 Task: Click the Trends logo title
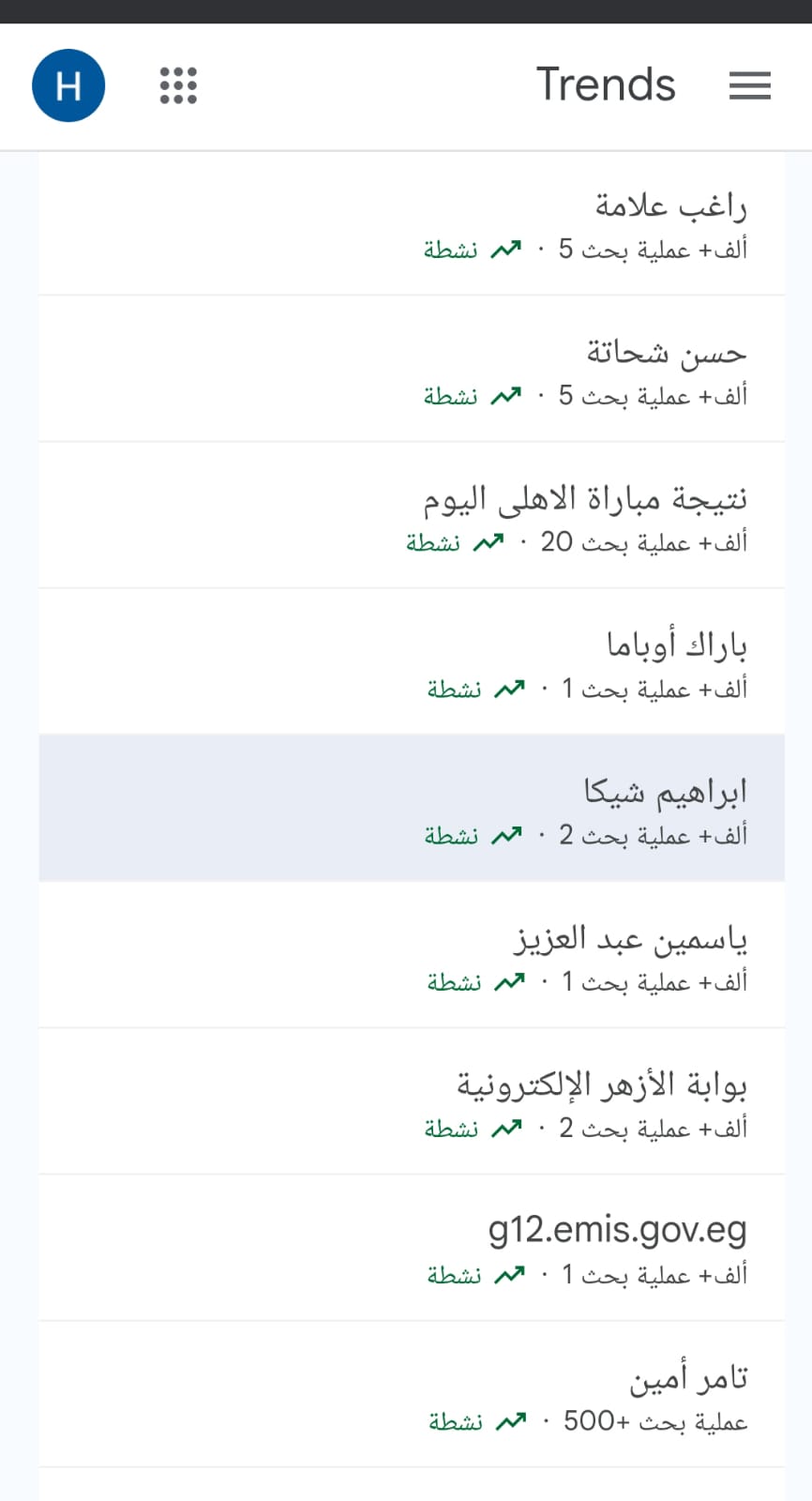coord(606,84)
